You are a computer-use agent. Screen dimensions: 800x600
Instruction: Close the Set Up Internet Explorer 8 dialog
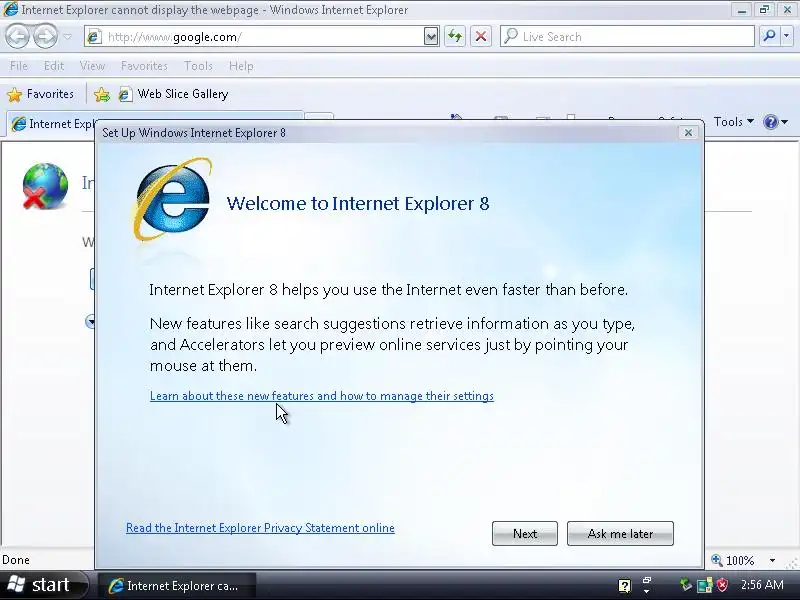tap(688, 133)
